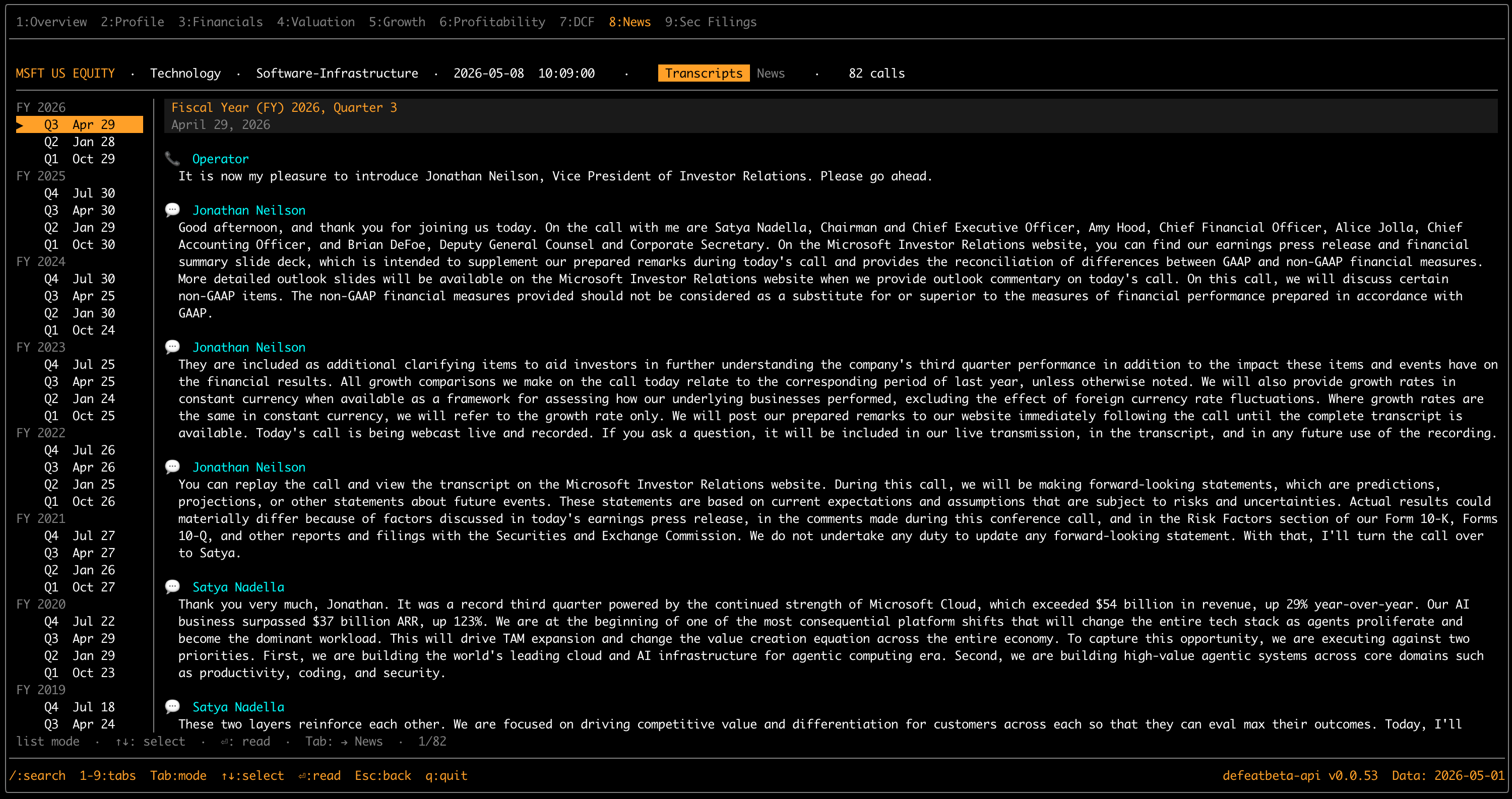Click Esc:back in the footer
This screenshot has height=799, width=1512.
pyautogui.click(x=383, y=775)
